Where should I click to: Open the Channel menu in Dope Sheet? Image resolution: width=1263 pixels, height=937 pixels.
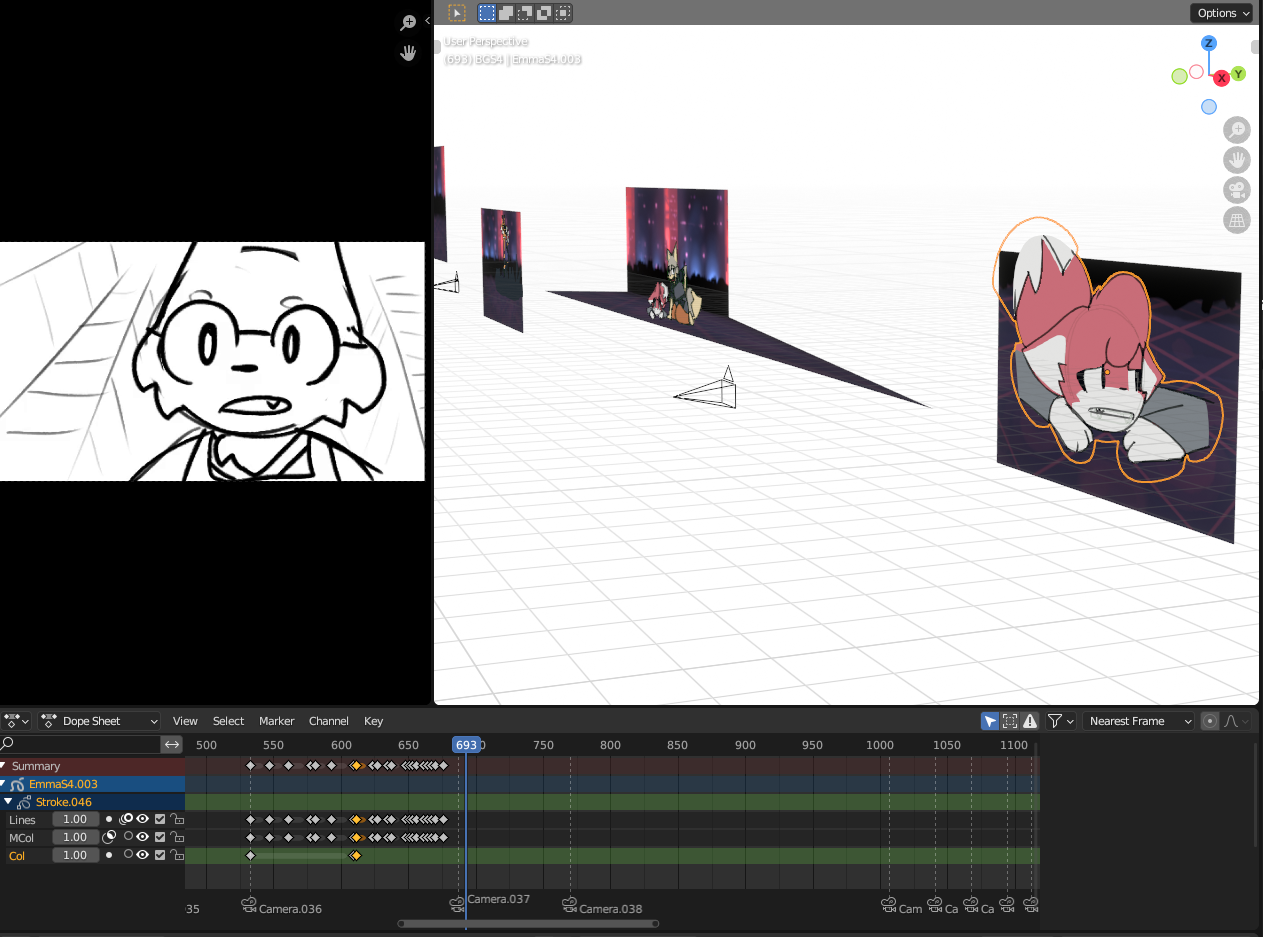pyautogui.click(x=329, y=721)
